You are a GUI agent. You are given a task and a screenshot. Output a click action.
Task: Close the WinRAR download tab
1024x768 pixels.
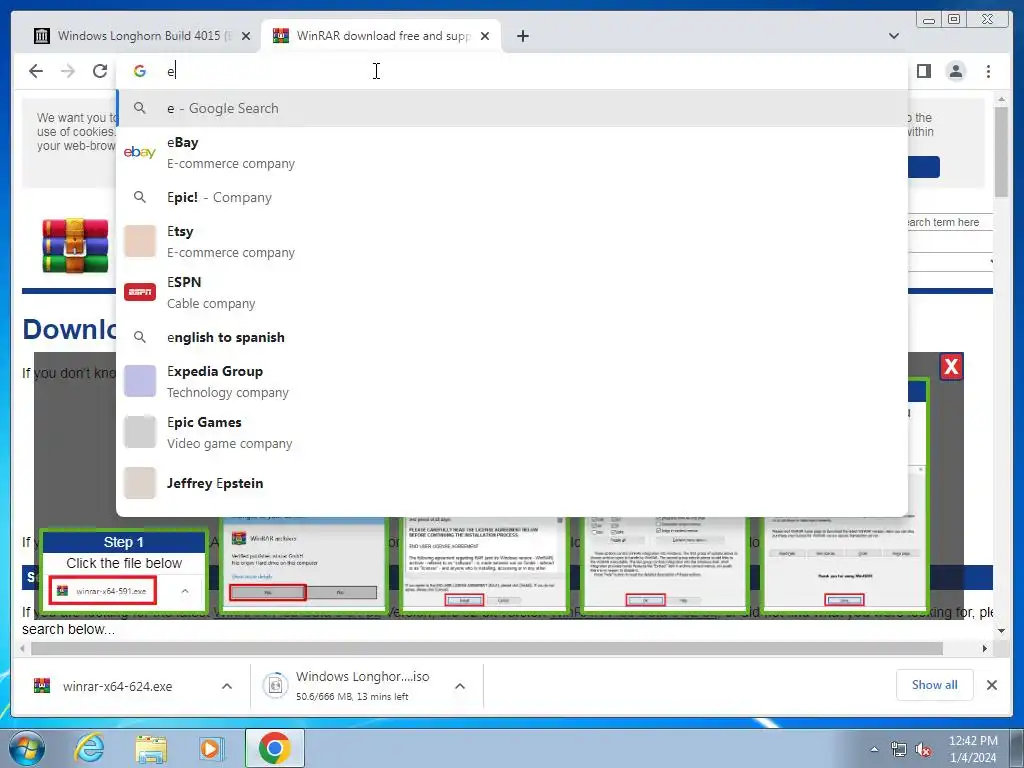pyautogui.click(x=485, y=36)
